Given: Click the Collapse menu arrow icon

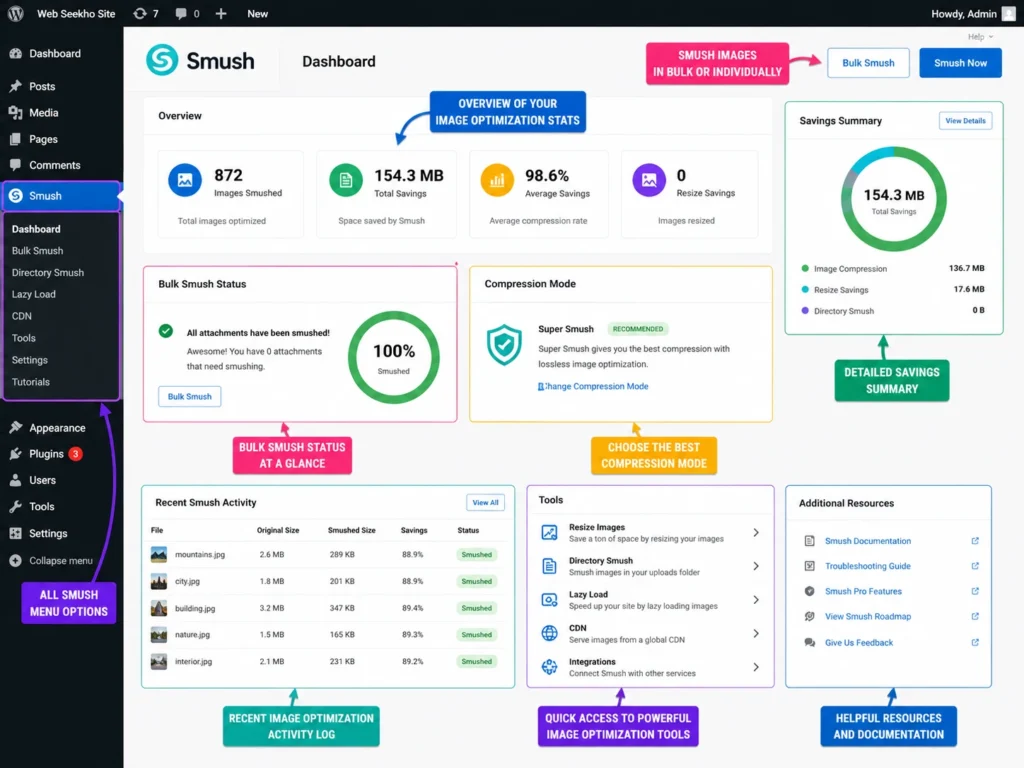Looking at the screenshot, I should (x=16, y=560).
